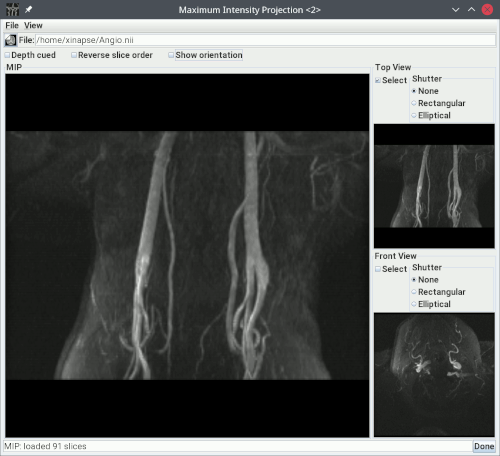
Task: Click the file path input field
Action: (265, 40)
